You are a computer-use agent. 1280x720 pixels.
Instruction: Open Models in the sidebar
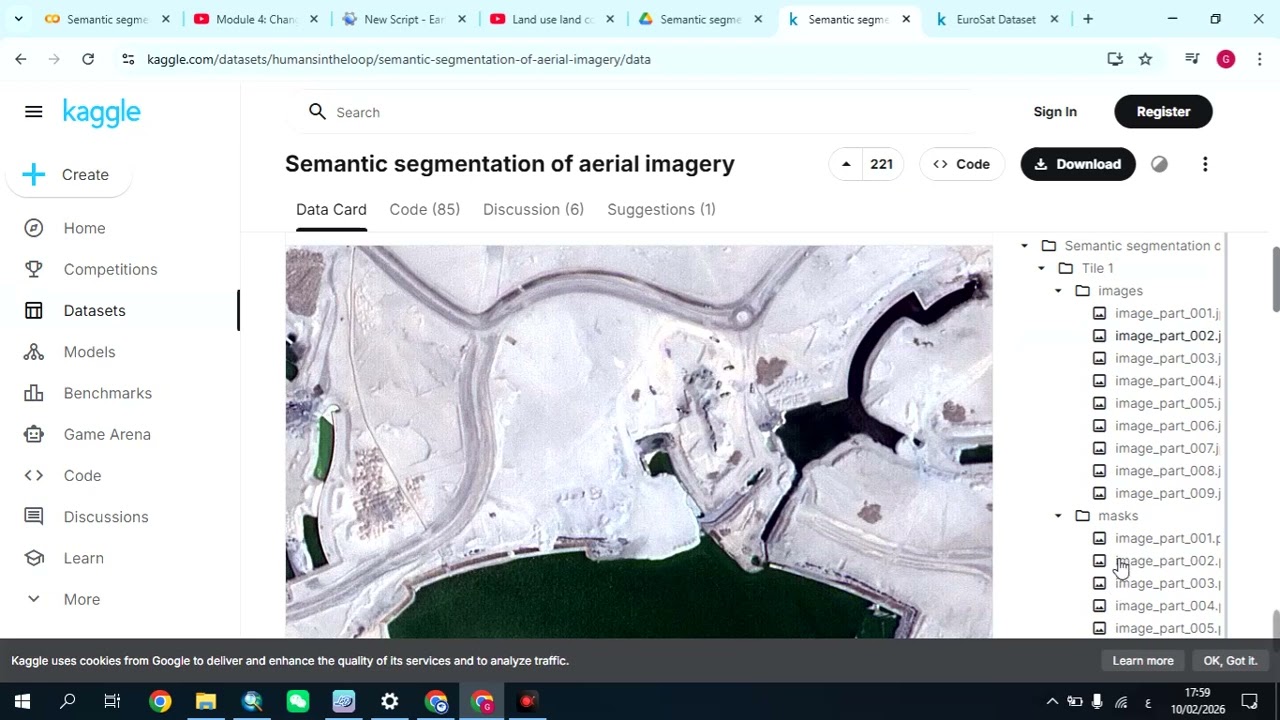click(89, 352)
